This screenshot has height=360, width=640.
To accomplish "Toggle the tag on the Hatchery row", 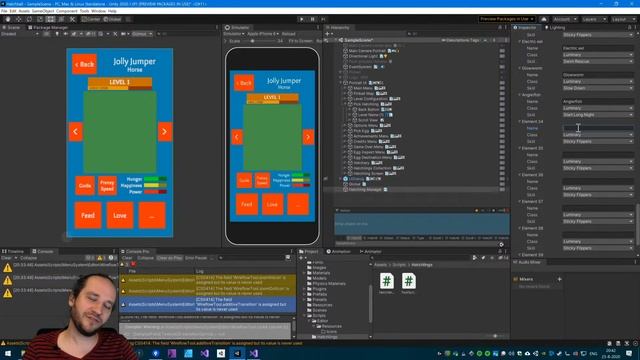I will tap(502, 163).
